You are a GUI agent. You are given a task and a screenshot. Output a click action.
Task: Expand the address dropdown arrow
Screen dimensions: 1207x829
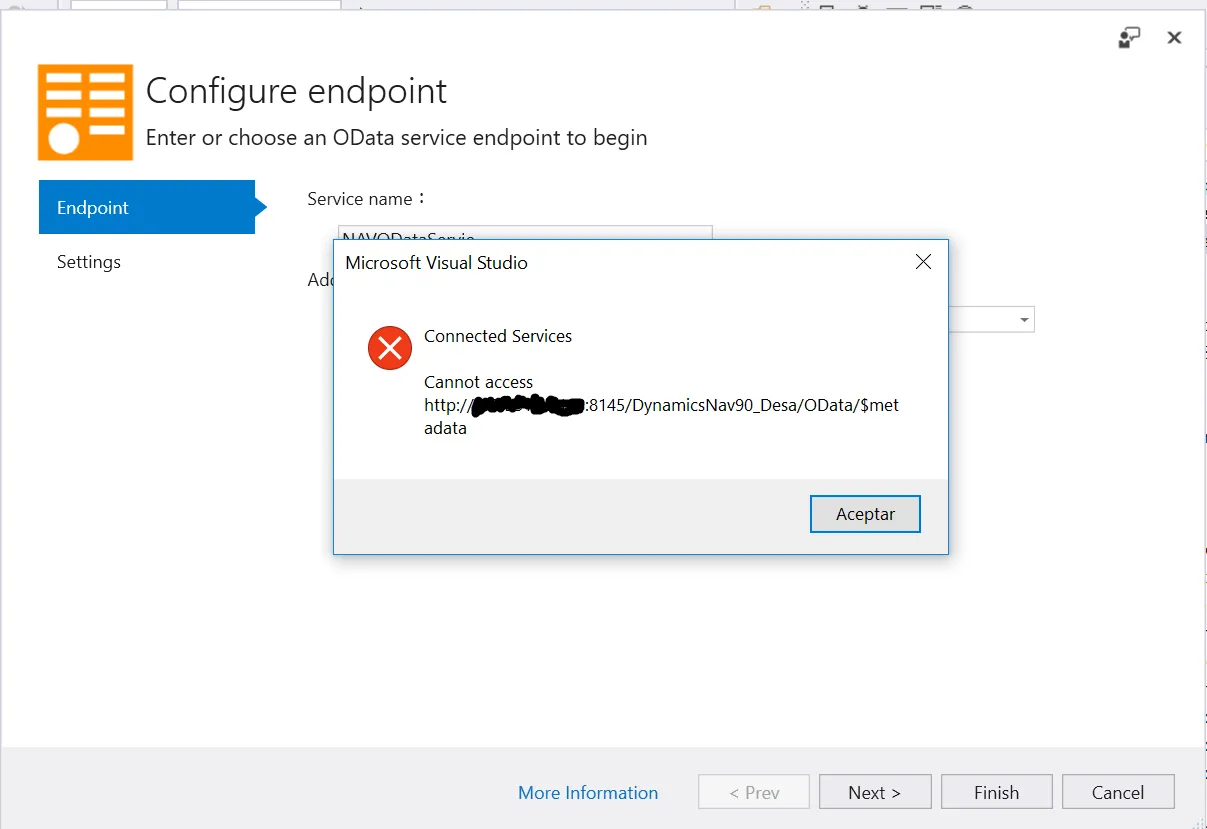(x=1024, y=320)
